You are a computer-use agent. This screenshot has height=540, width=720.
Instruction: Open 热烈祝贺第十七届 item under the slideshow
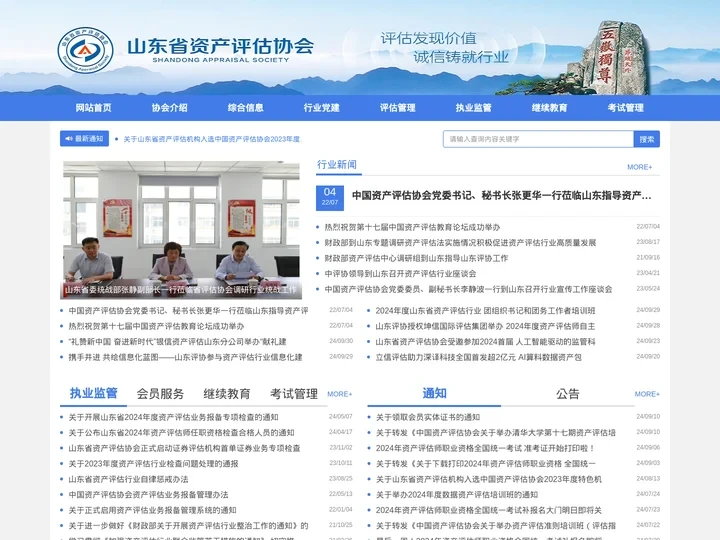[x=156, y=326]
